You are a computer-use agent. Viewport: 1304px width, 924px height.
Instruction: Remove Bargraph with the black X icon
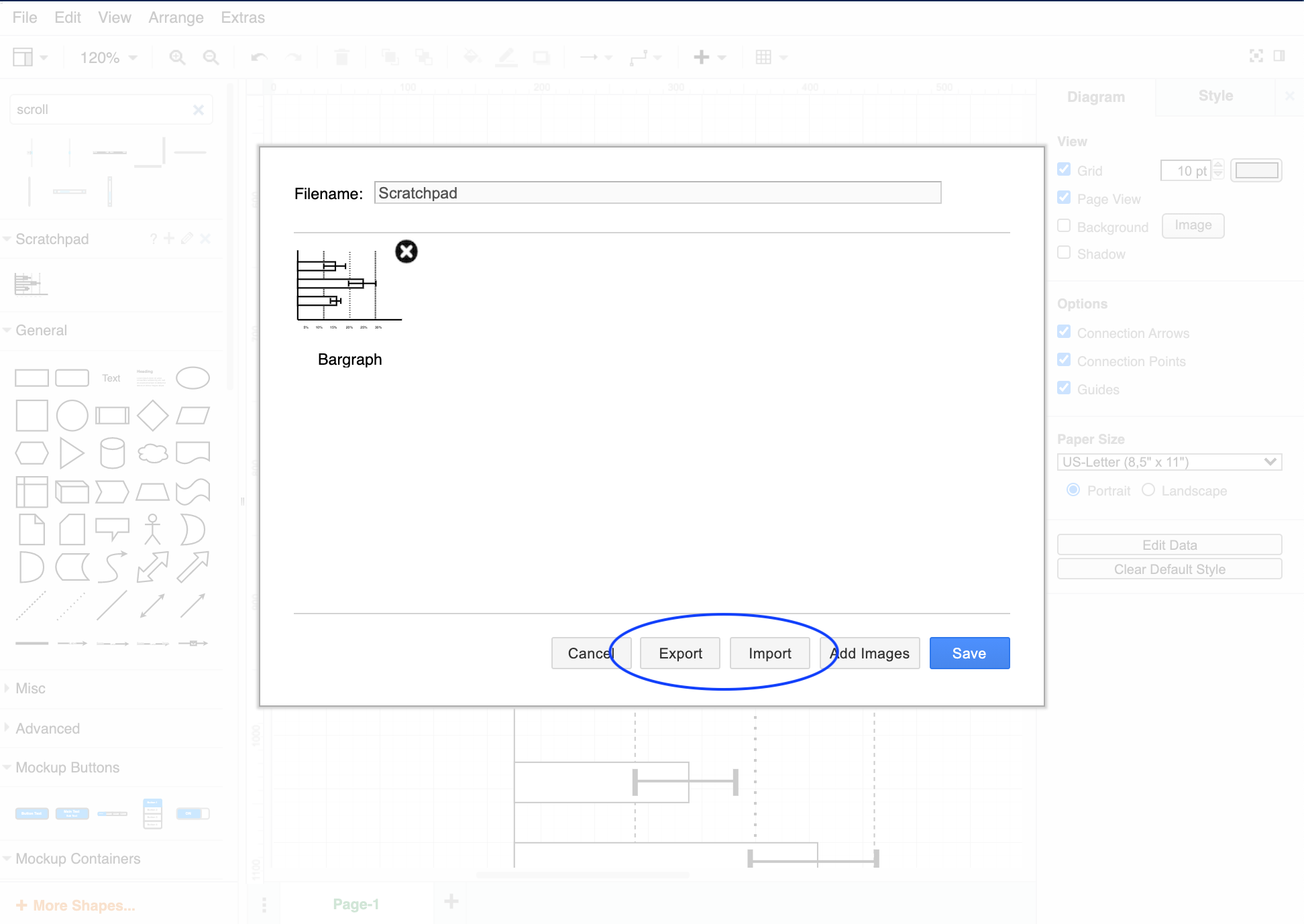pyautogui.click(x=406, y=251)
